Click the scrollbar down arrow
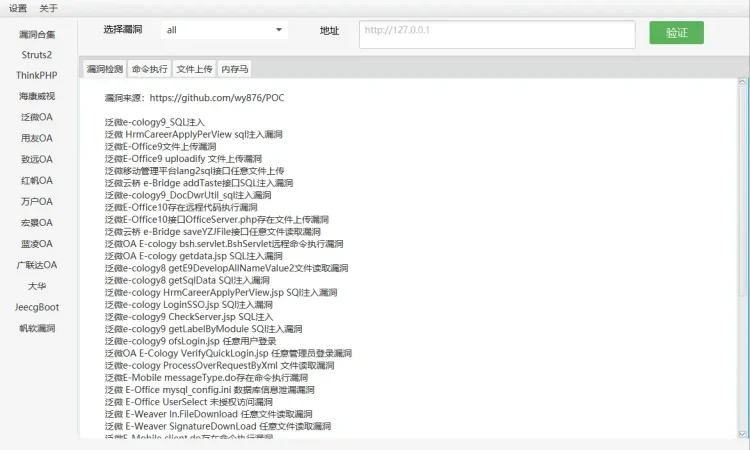 pos(742,434)
